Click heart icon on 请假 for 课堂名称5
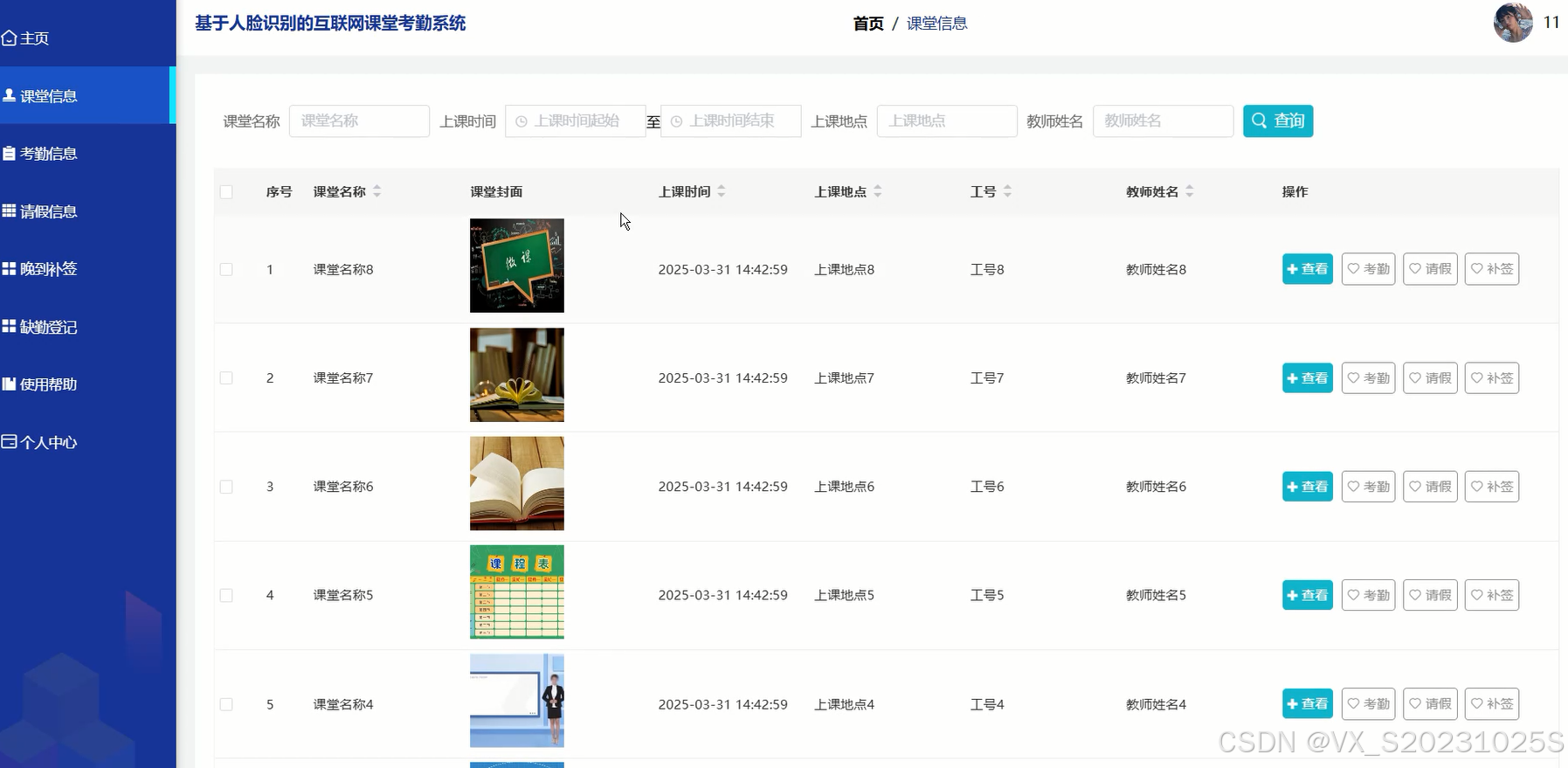Image resolution: width=1568 pixels, height=768 pixels. pos(1415,595)
